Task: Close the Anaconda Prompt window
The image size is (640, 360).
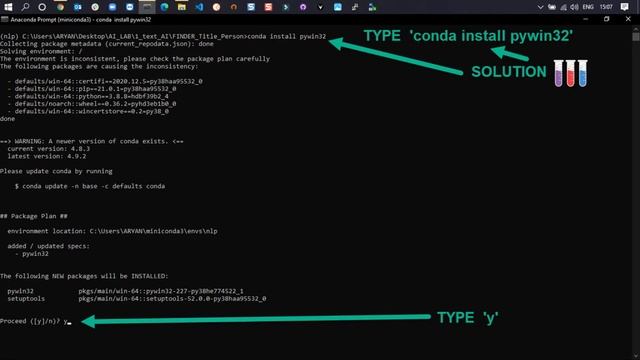Action: (628, 19)
